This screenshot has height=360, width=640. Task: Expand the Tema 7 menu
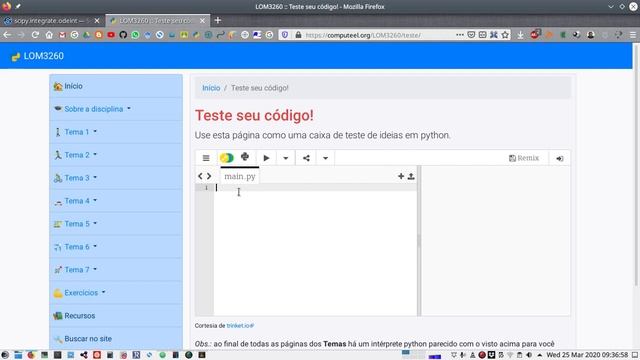click(116, 269)
